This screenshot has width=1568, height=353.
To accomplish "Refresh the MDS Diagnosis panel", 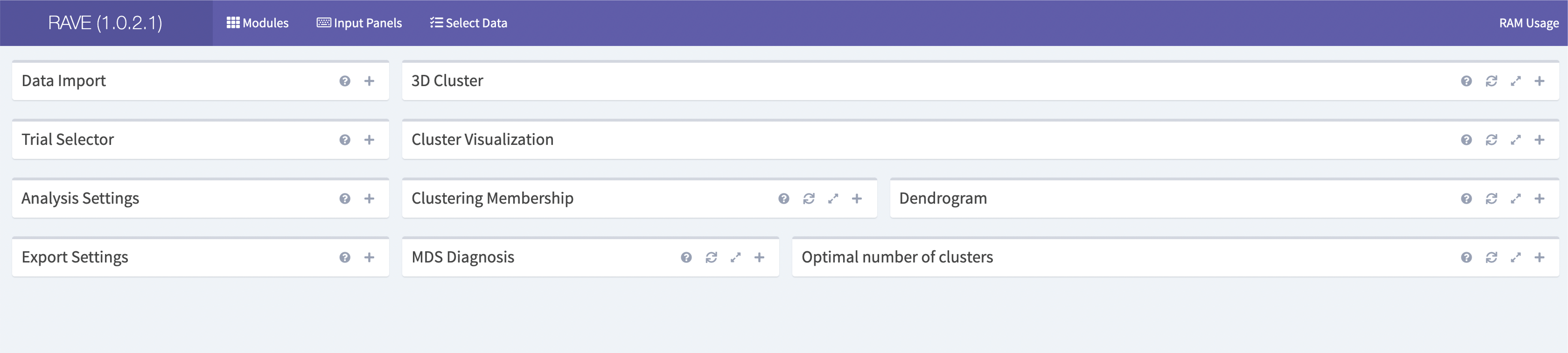I will click(x=711, y=257).
